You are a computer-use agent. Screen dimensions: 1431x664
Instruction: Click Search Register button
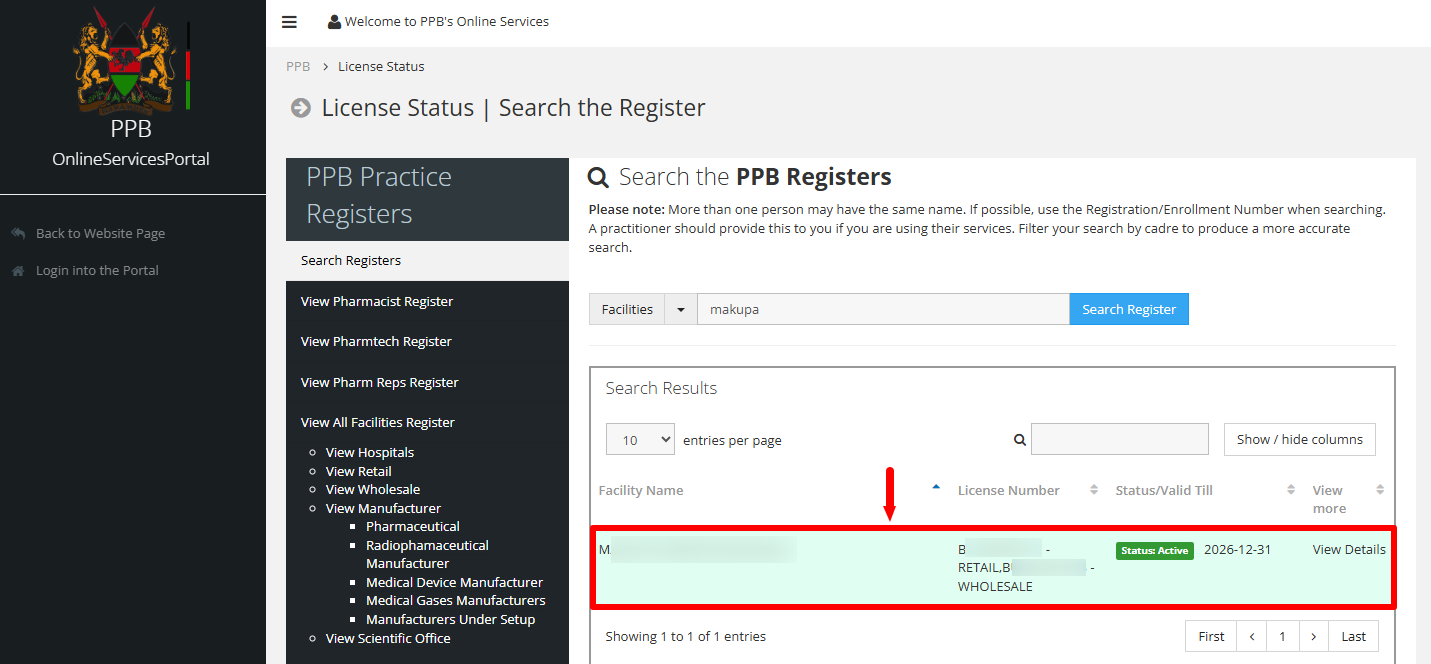[1129, 309]
